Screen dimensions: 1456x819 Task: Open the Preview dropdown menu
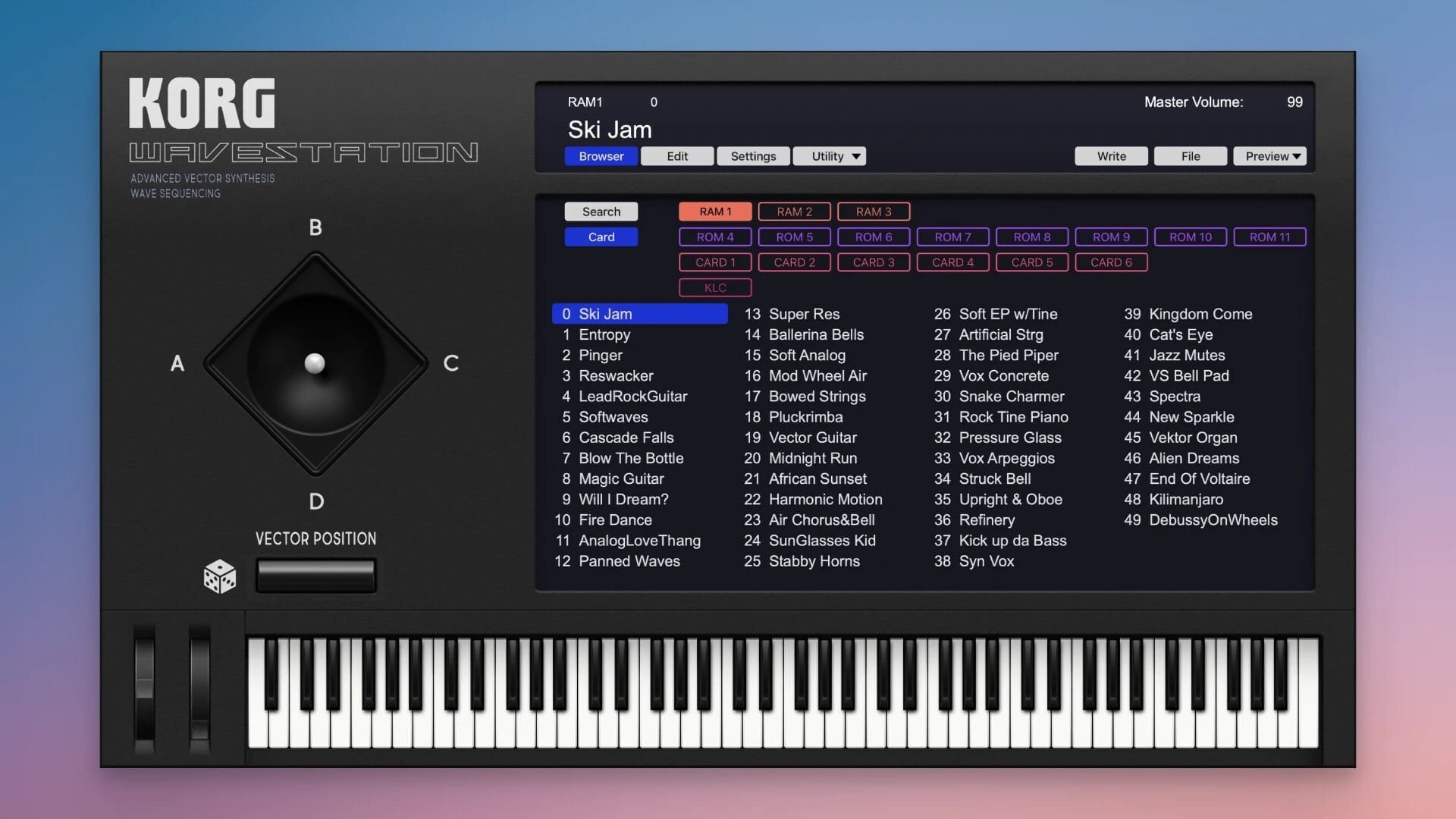point(1272,156)
